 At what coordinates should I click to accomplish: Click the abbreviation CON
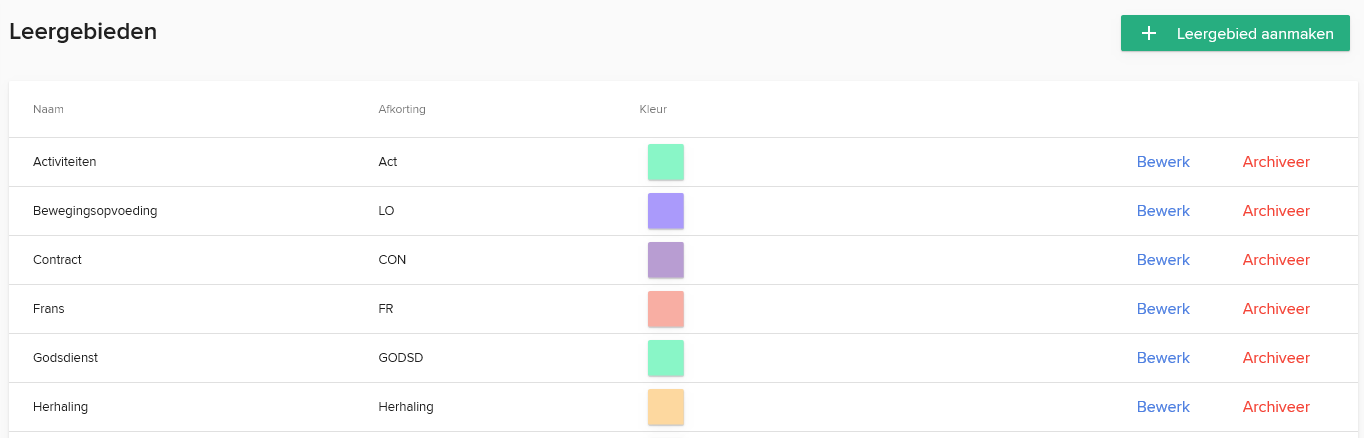click(392, 260)
